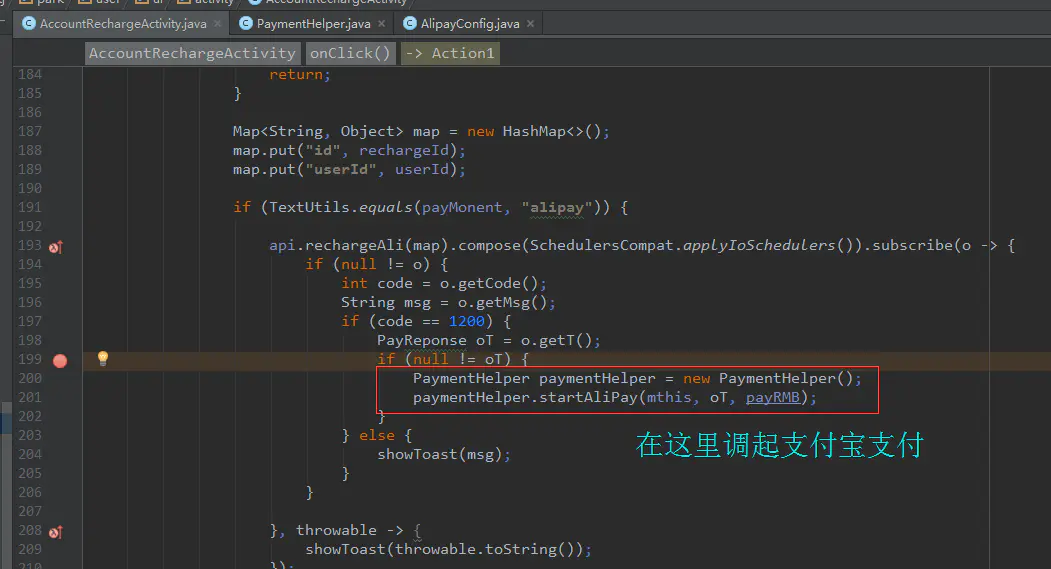This screenshot has height=569, width=1051.
Task: Click the class icon on AccountRechargeActivity.java tab
Action: click(x=29, y=23)
